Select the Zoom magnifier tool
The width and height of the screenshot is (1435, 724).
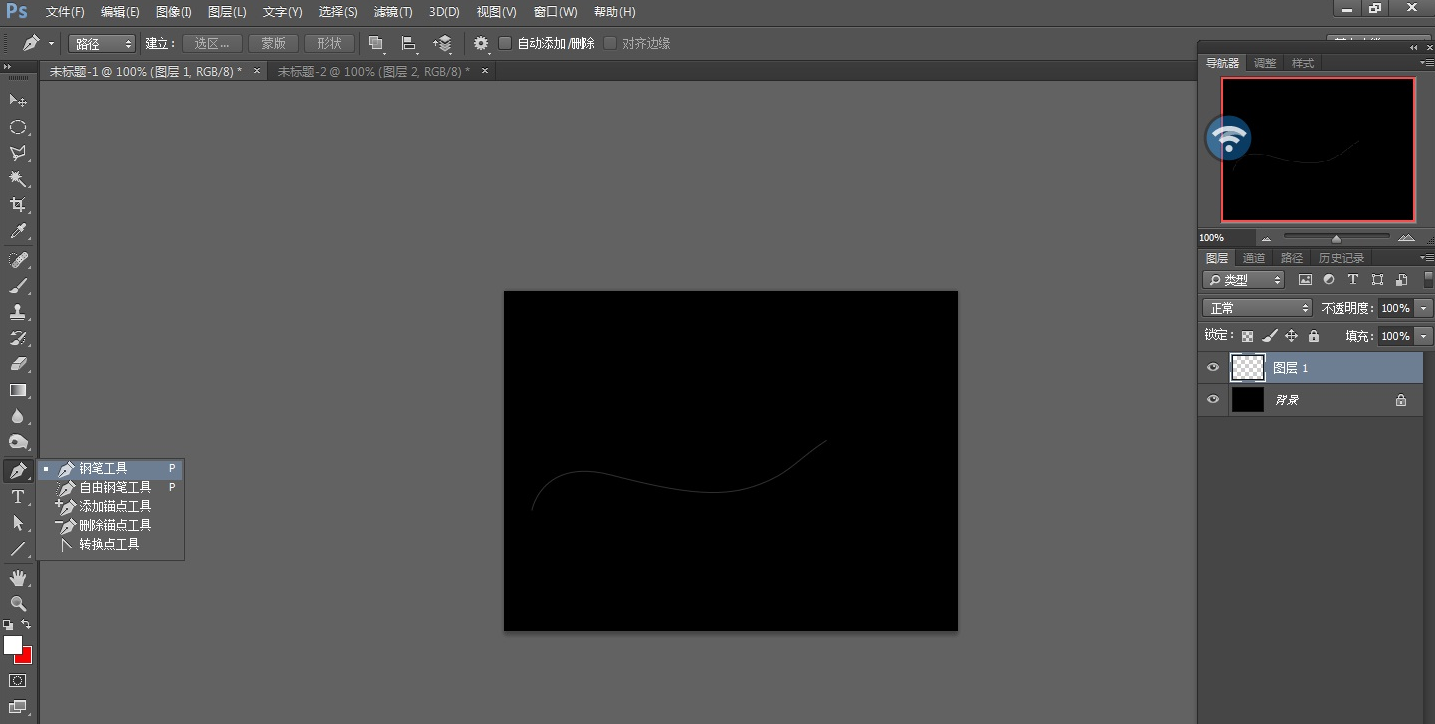click(18, 604)
